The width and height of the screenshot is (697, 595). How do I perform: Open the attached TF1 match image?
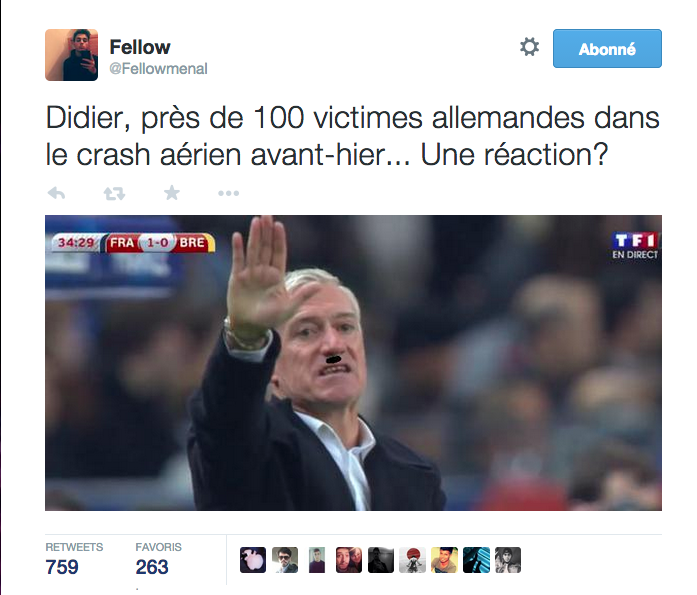353,363
